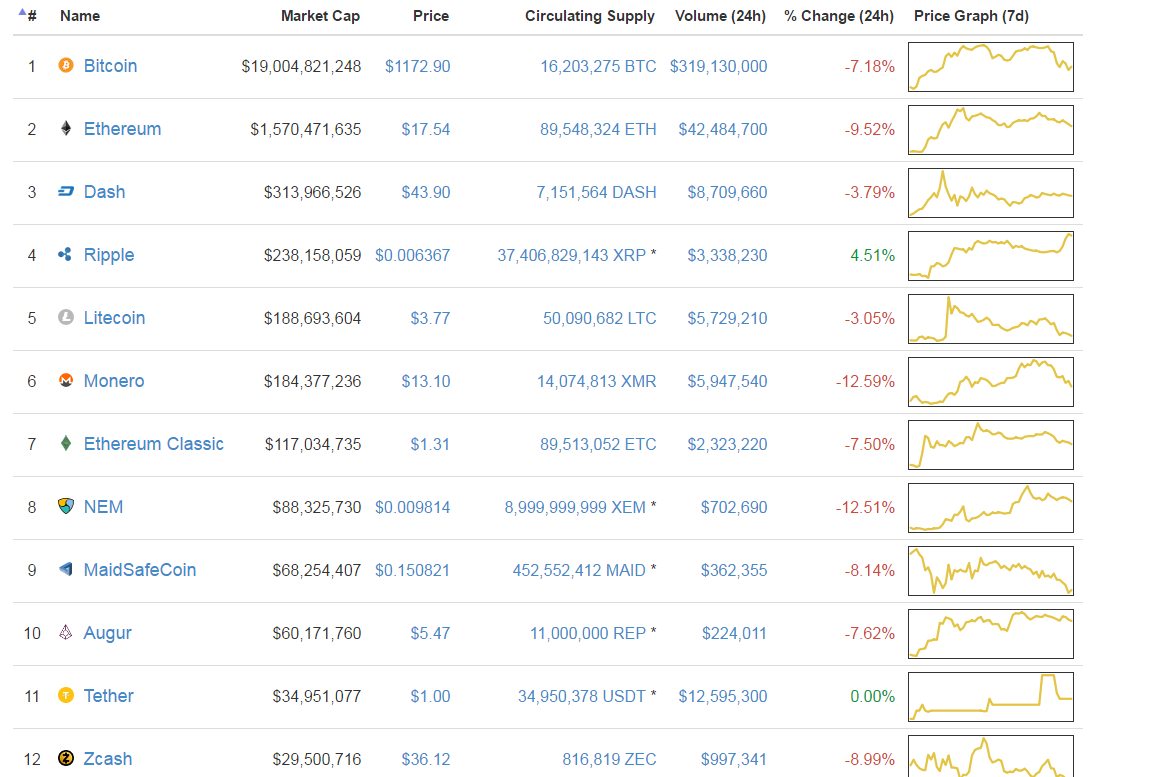
Task: Click the Zcash coin icon
Action: [x=66, y=758]
